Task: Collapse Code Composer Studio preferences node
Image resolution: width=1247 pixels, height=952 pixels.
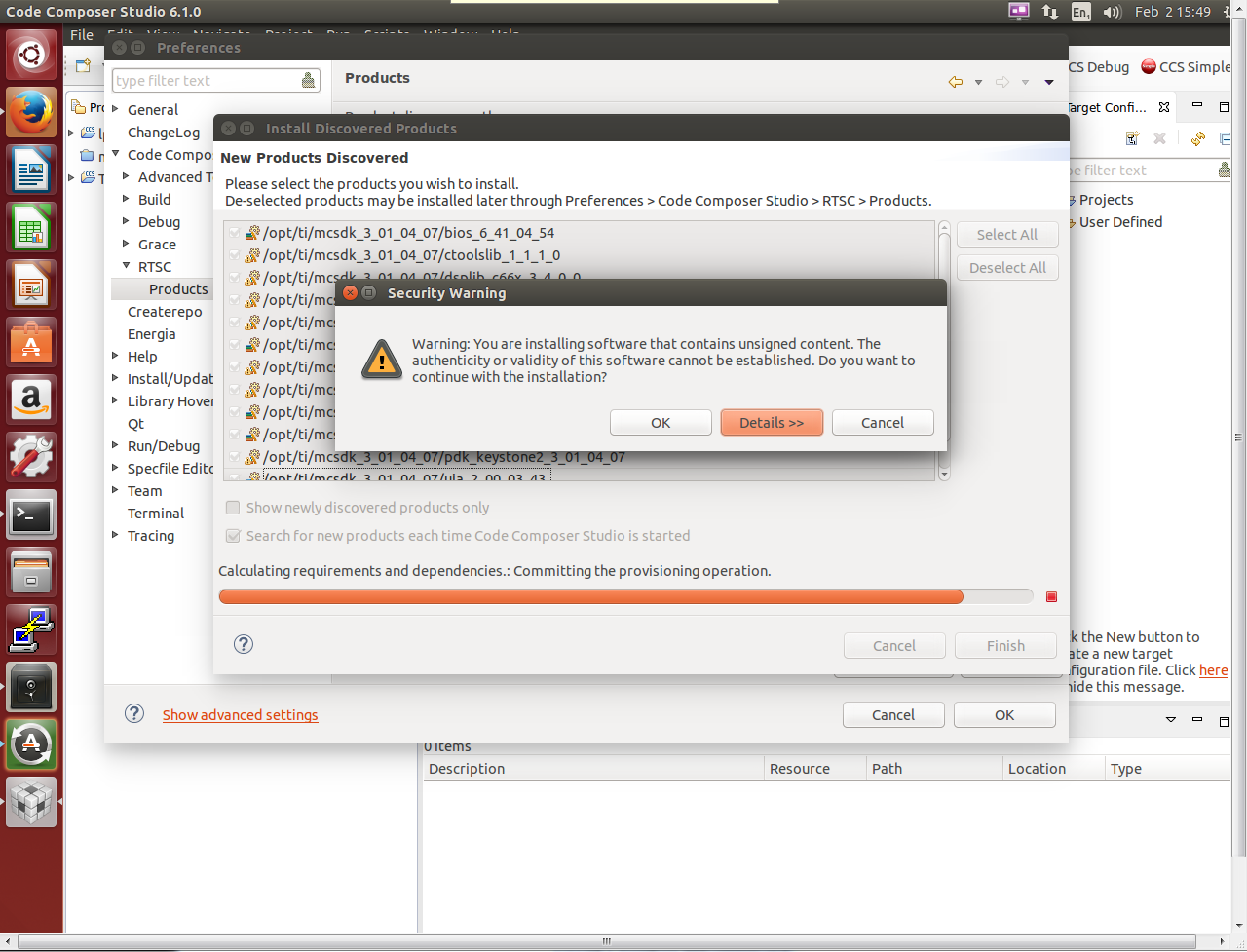Action: (x=116, y=154)
